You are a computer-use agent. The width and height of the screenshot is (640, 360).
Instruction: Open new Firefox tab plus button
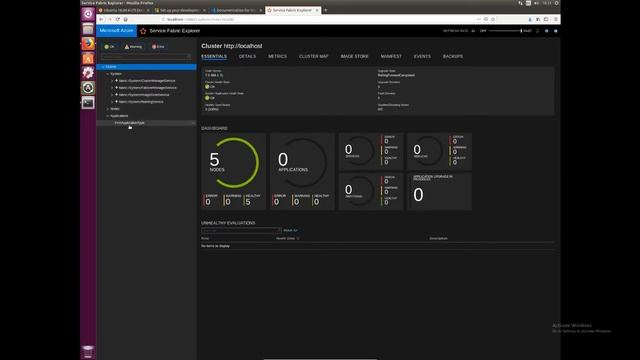[326, 10]
